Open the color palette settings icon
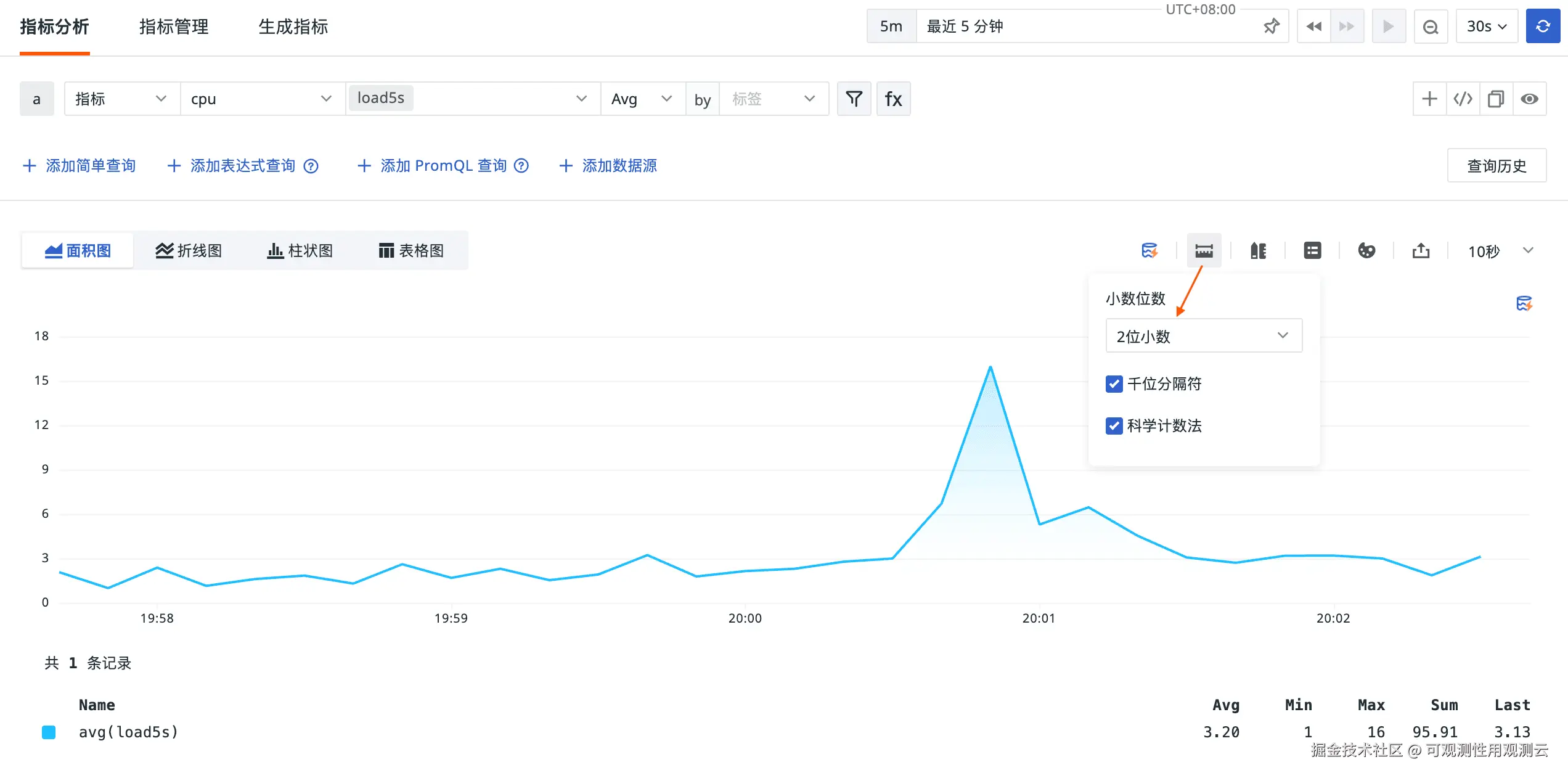The width and height of the screenshot is (1568, 778). click(1366, 251)
